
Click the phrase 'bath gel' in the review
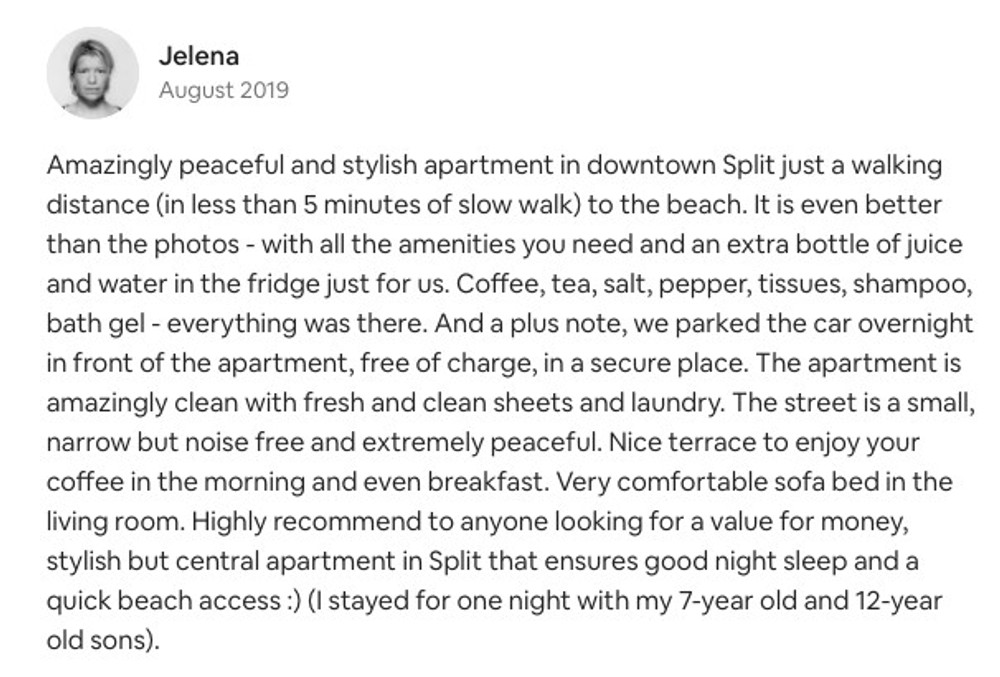95,324
